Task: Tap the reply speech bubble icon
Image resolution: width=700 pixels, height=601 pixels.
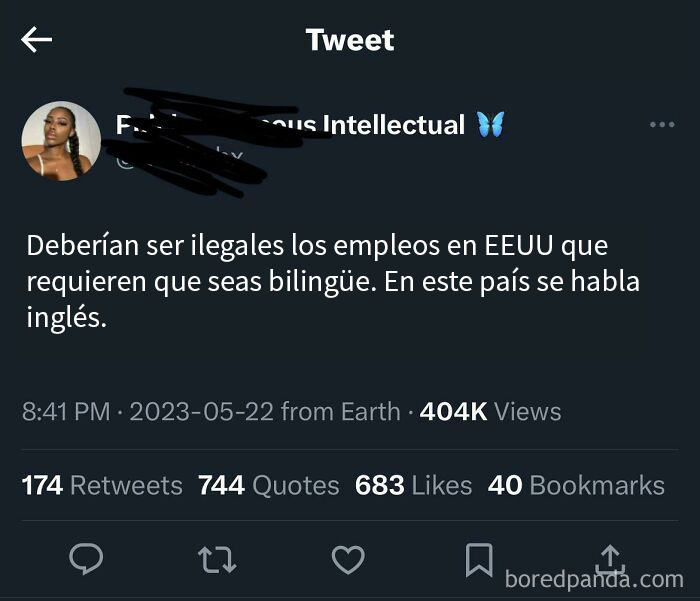Action: pos(86,559)
